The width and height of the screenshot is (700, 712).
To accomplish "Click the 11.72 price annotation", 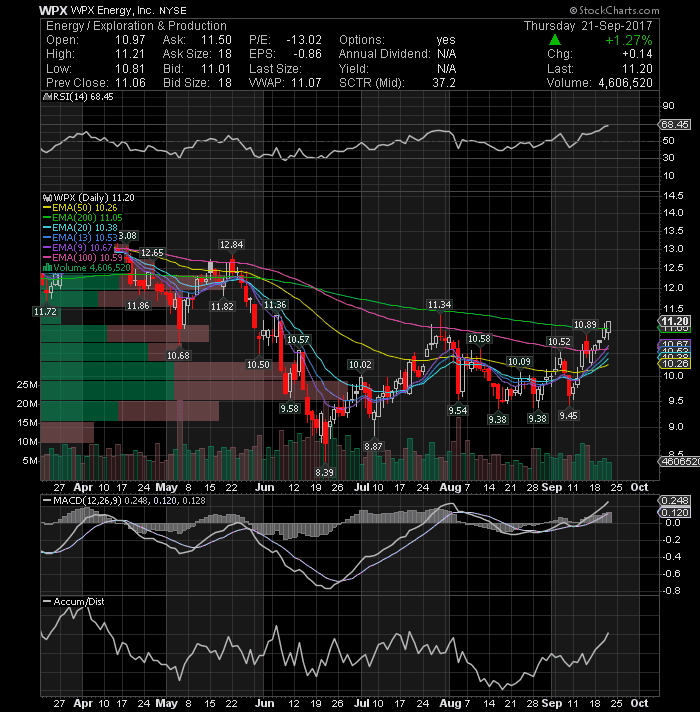I will [x=45, y=312].
